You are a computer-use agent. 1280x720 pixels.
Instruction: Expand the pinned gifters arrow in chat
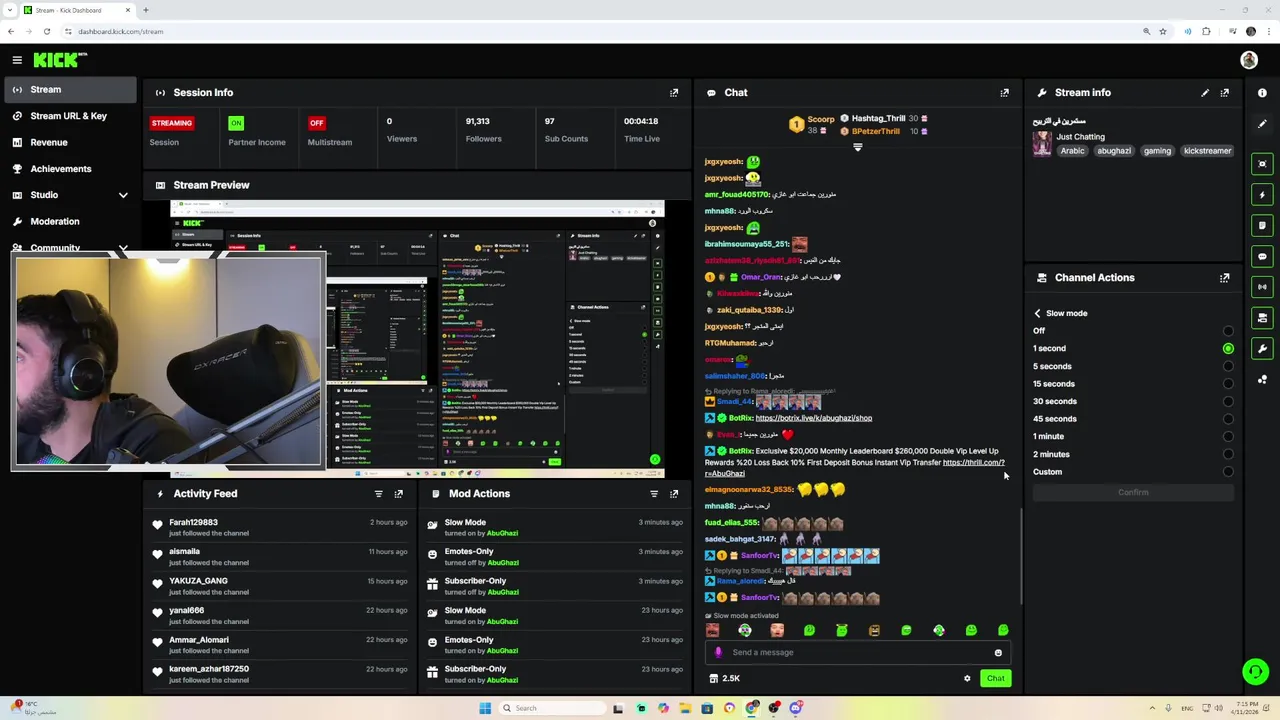(857, 148)
